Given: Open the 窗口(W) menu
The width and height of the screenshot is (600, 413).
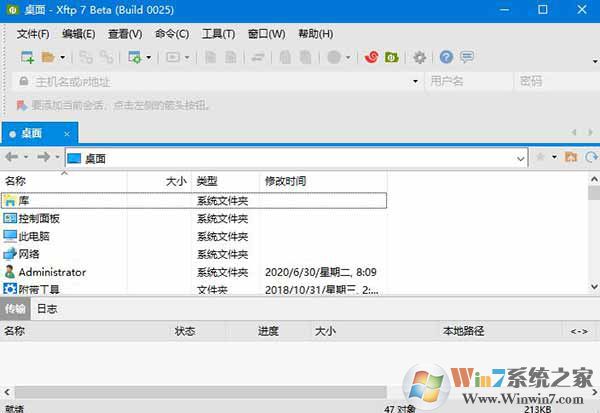Looking at the screenshot, I should click(x=266, y=34).
